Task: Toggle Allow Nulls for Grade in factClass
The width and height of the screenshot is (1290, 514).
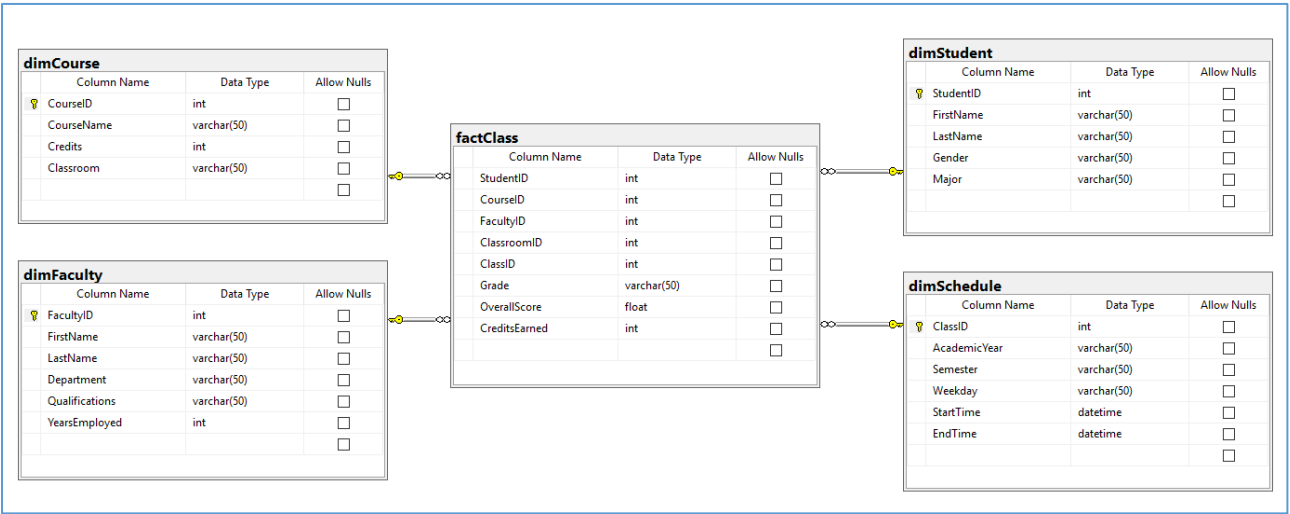Action: pyautogui.click(x=775, y=286)
